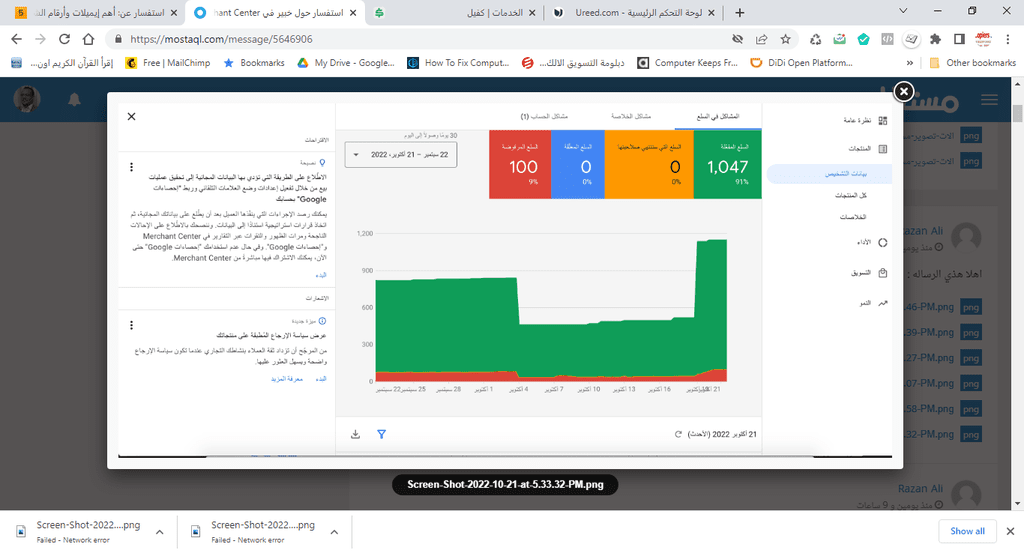The width and height of the screenshot is (1024, 553).
Task: Open the tab search dropdown arrow
Action: [903, 10]
